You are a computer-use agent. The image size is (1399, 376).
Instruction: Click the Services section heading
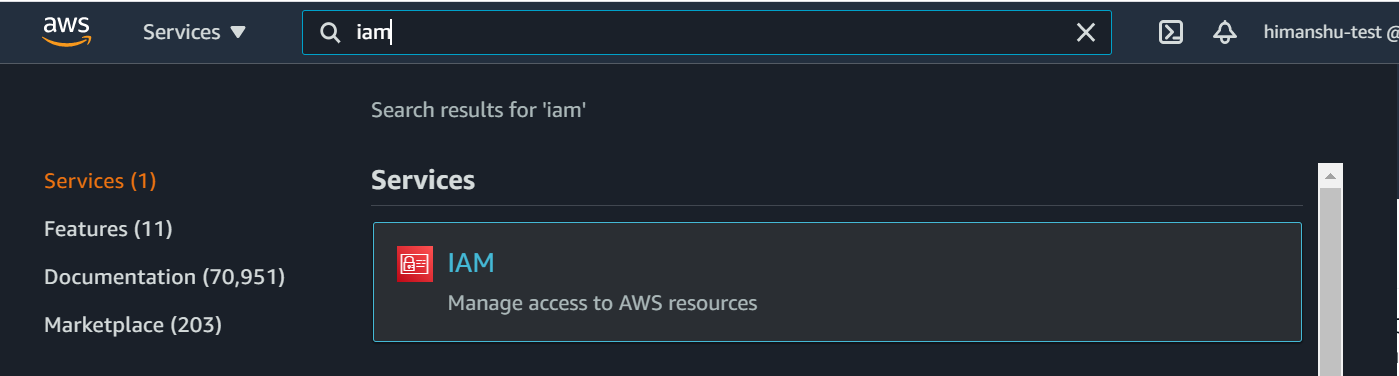tap(423, 180)
